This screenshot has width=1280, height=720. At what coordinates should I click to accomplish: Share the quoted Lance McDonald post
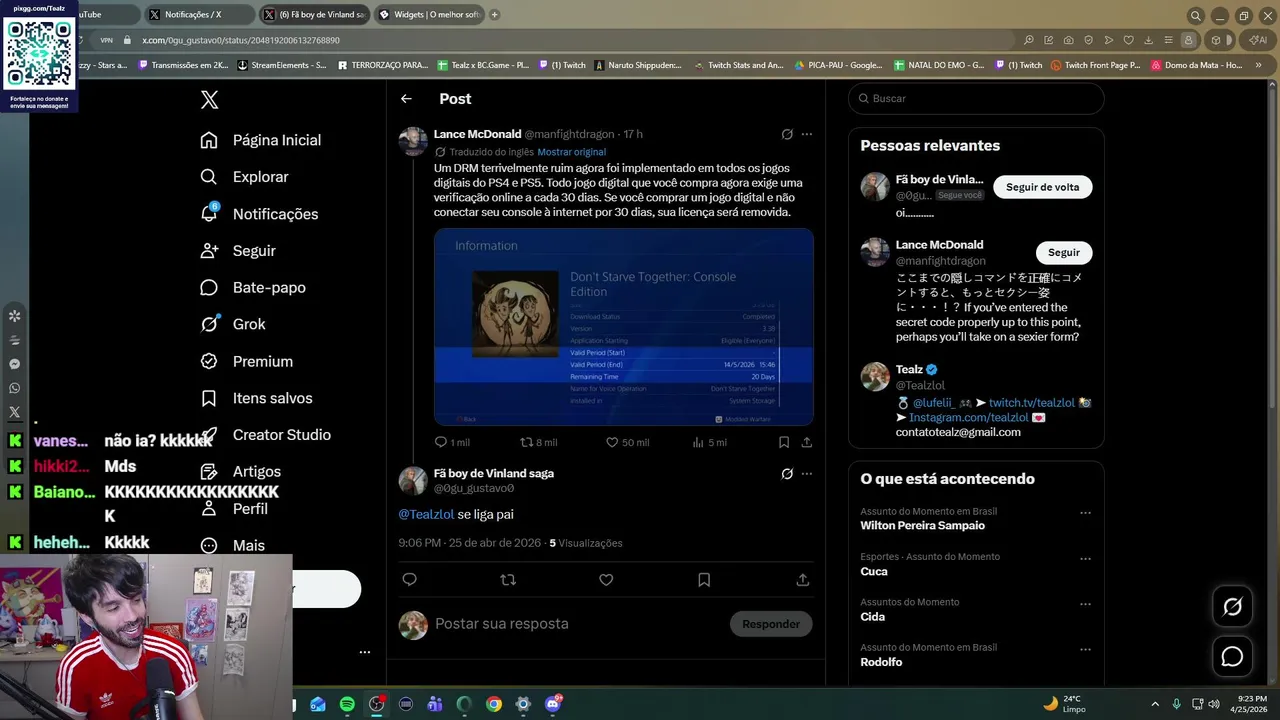806,442
